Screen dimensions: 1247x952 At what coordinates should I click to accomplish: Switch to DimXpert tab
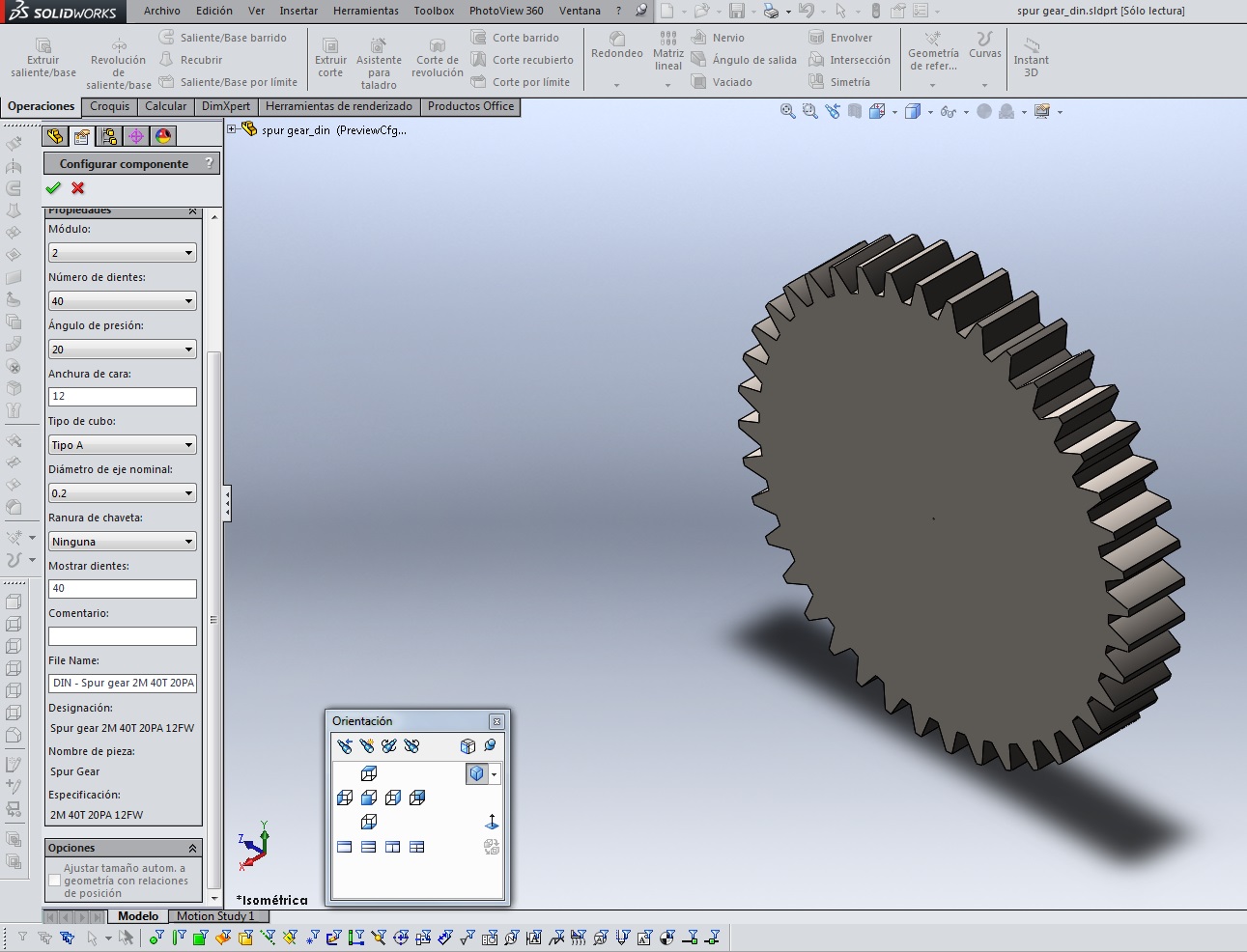point(226,106)
